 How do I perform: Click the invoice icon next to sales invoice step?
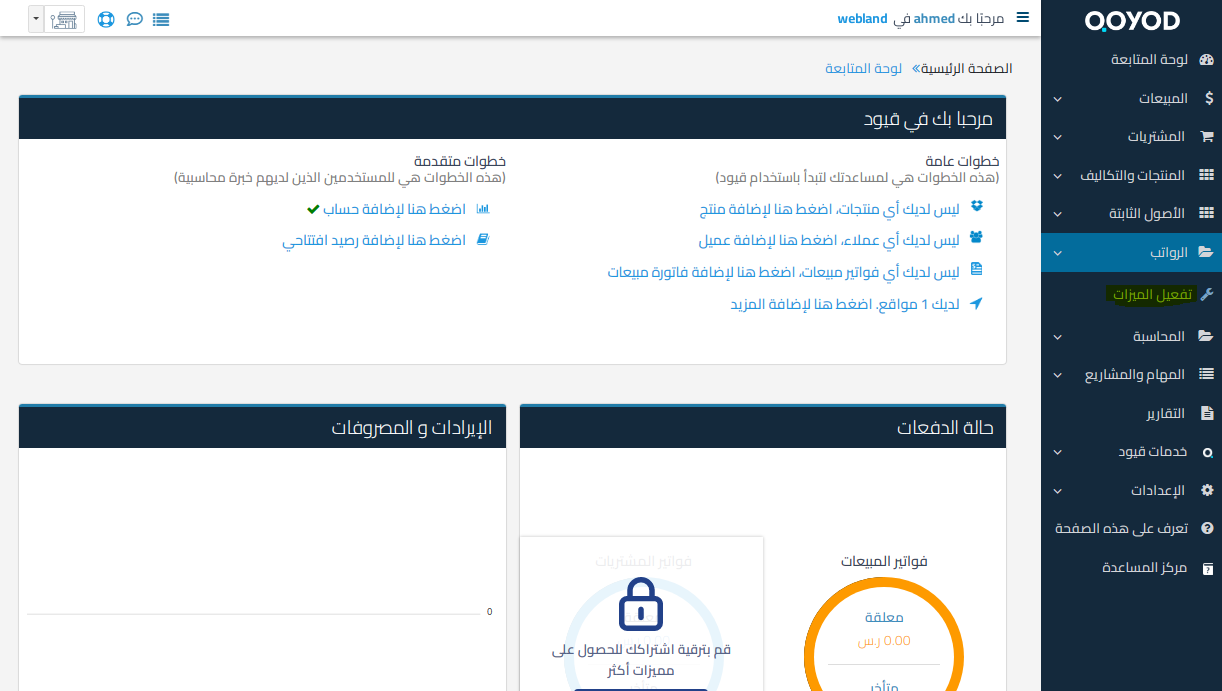pyautogui.click(x=974, y=271)
